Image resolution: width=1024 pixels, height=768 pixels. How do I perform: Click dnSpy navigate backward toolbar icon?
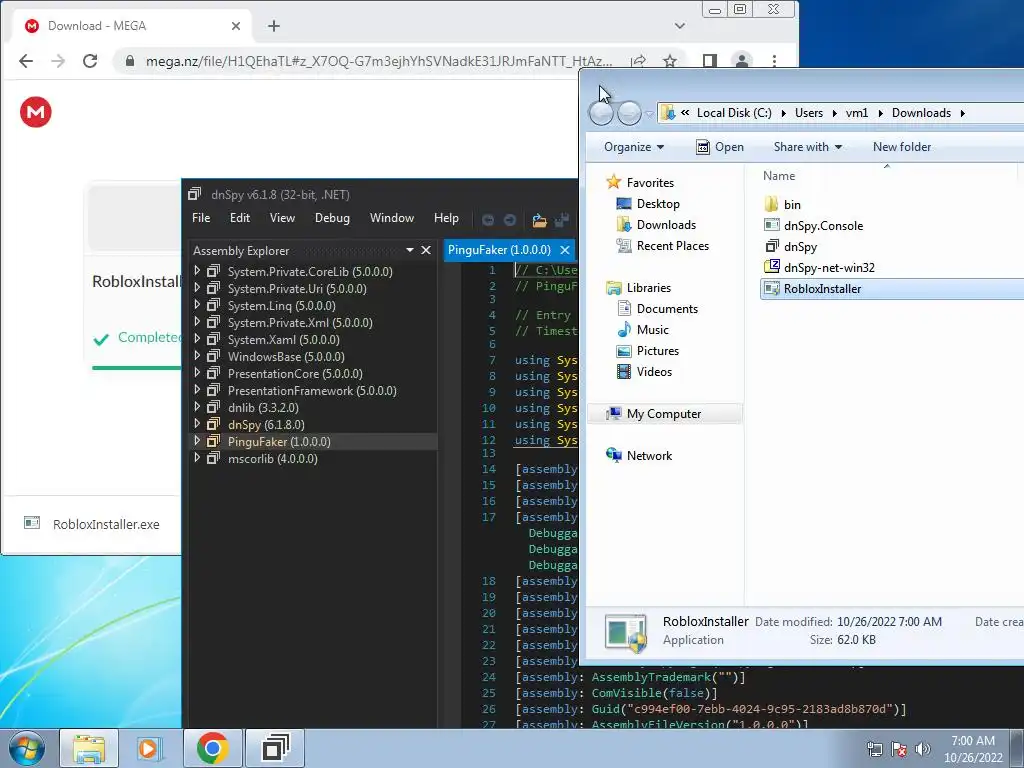click(x=488, y=219)
